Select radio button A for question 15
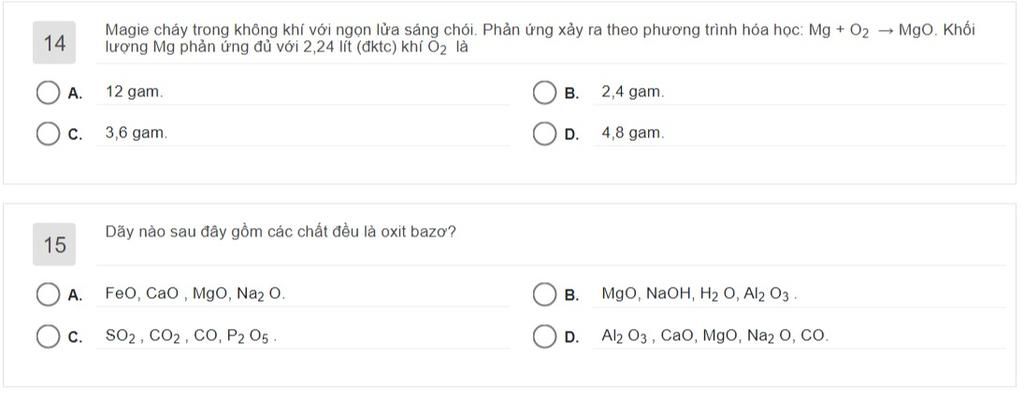 [48, 295]
